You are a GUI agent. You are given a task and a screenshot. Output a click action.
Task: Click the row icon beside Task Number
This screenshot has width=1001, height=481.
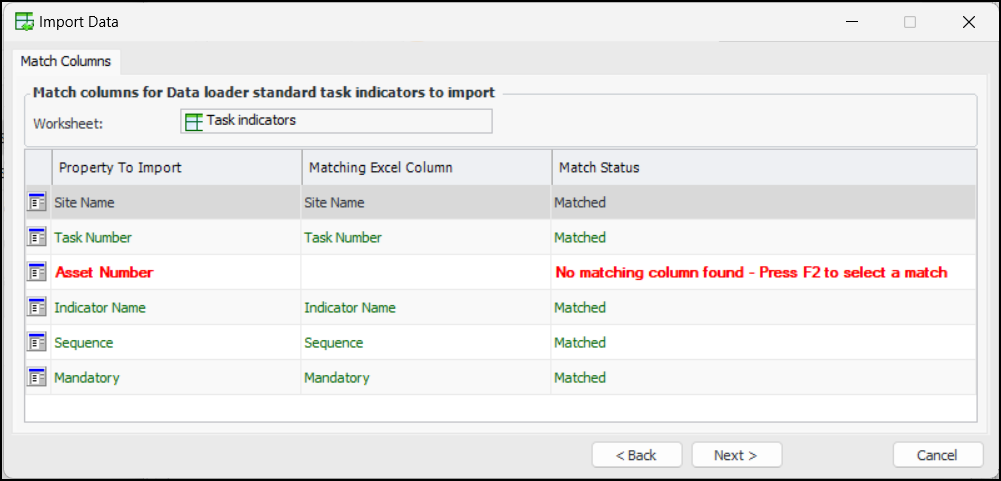(x=37, y=237)
